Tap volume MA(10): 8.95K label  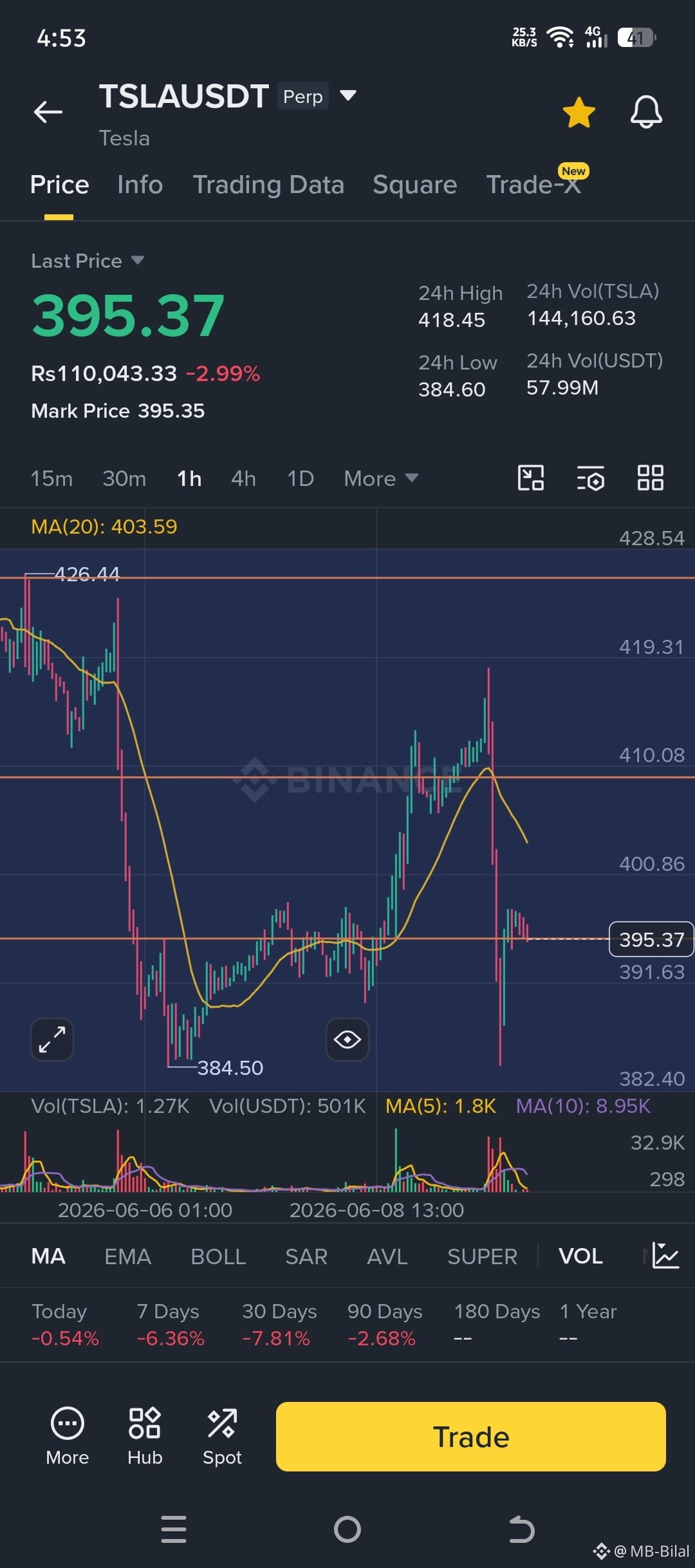point(583,1106)
